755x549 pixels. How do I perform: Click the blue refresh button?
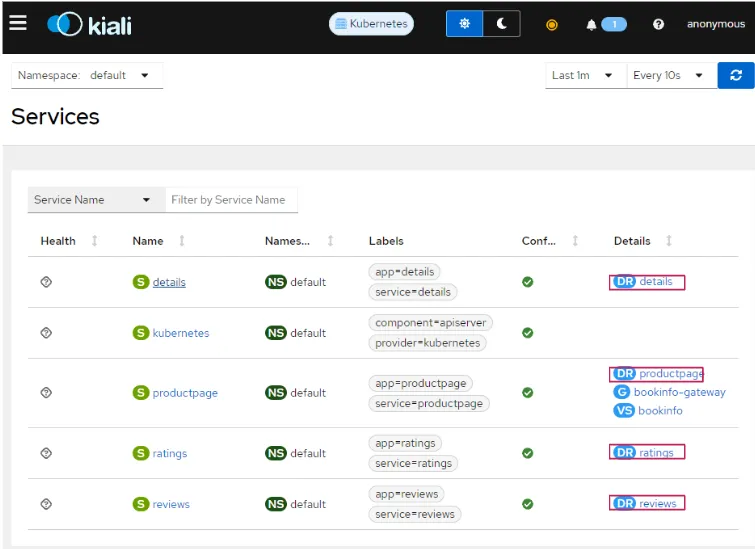[x=736, y=76]
